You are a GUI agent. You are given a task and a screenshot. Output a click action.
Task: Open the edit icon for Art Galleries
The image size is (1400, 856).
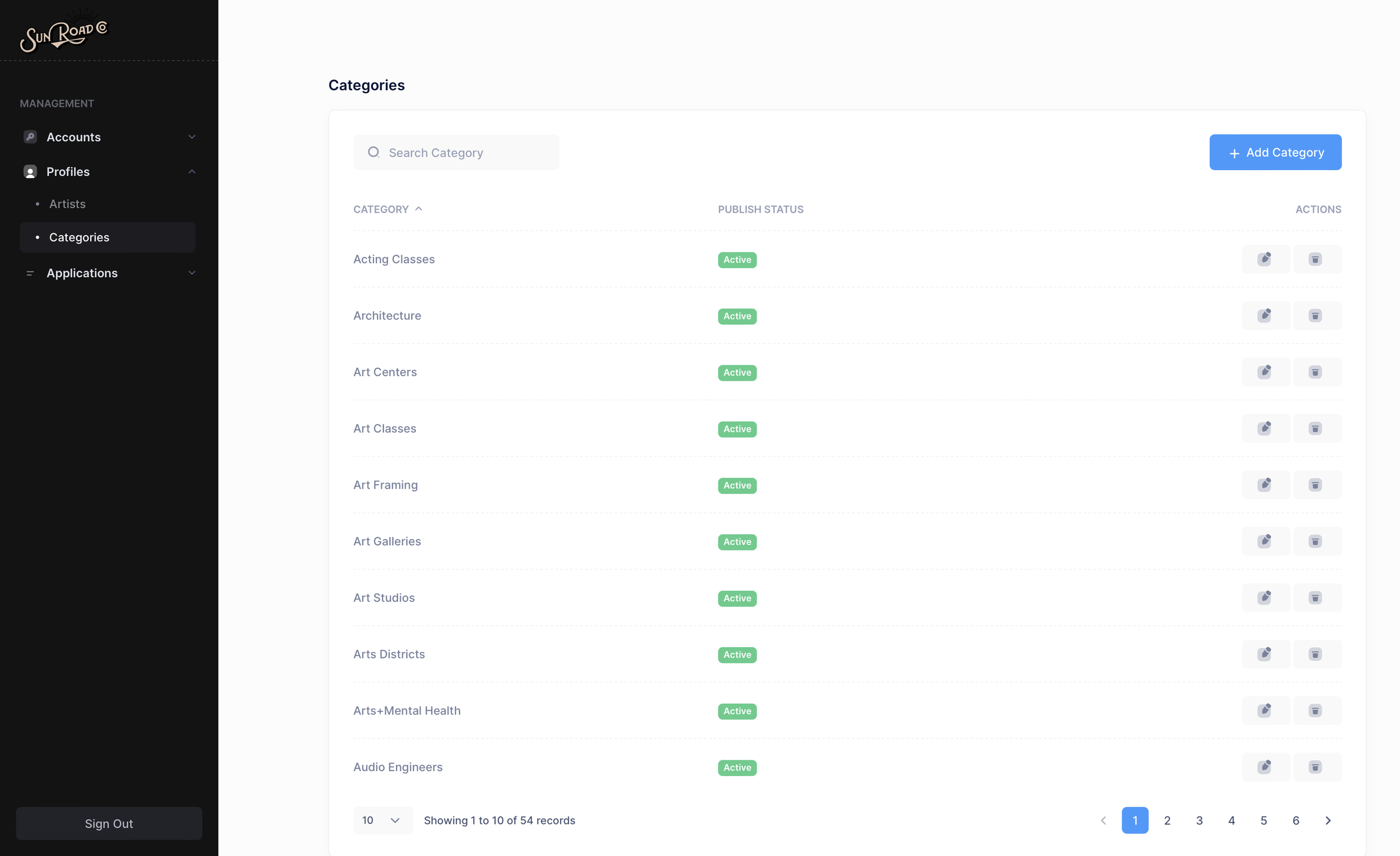click(x=1266, y=541)
